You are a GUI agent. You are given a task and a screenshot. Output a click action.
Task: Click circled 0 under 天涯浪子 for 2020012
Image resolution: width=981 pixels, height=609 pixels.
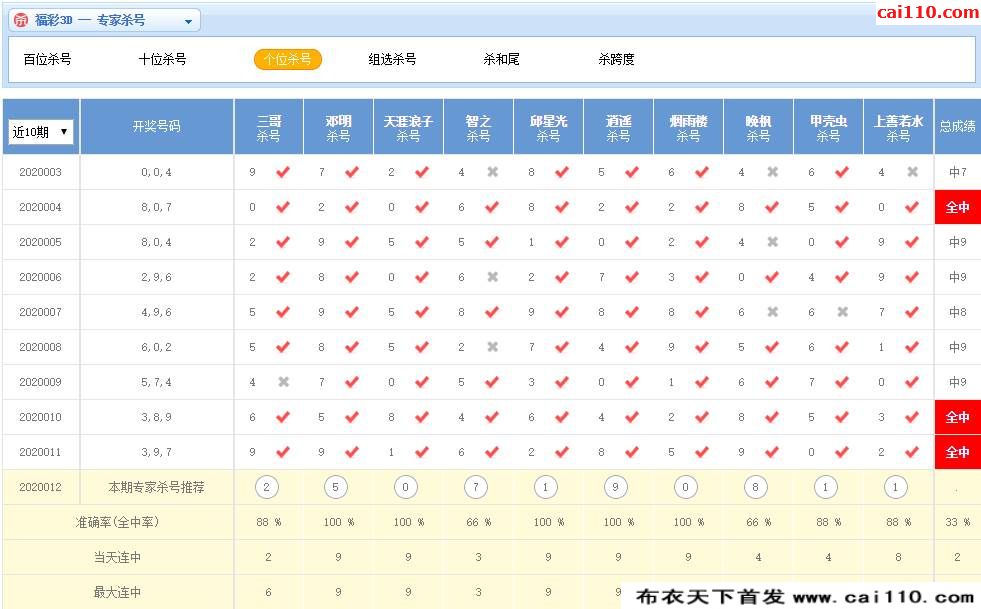tap(405, 487)
